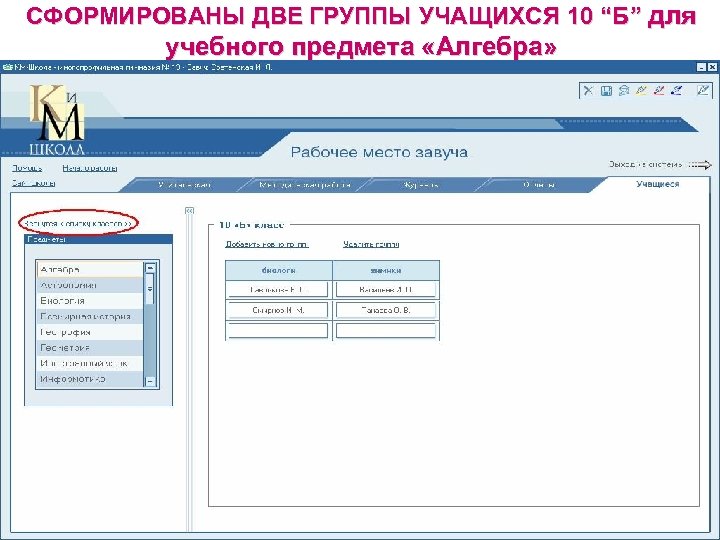This screenshot has height=540, width=720.
Task: Click the floppy disk save icon
Action: point(606,90)
